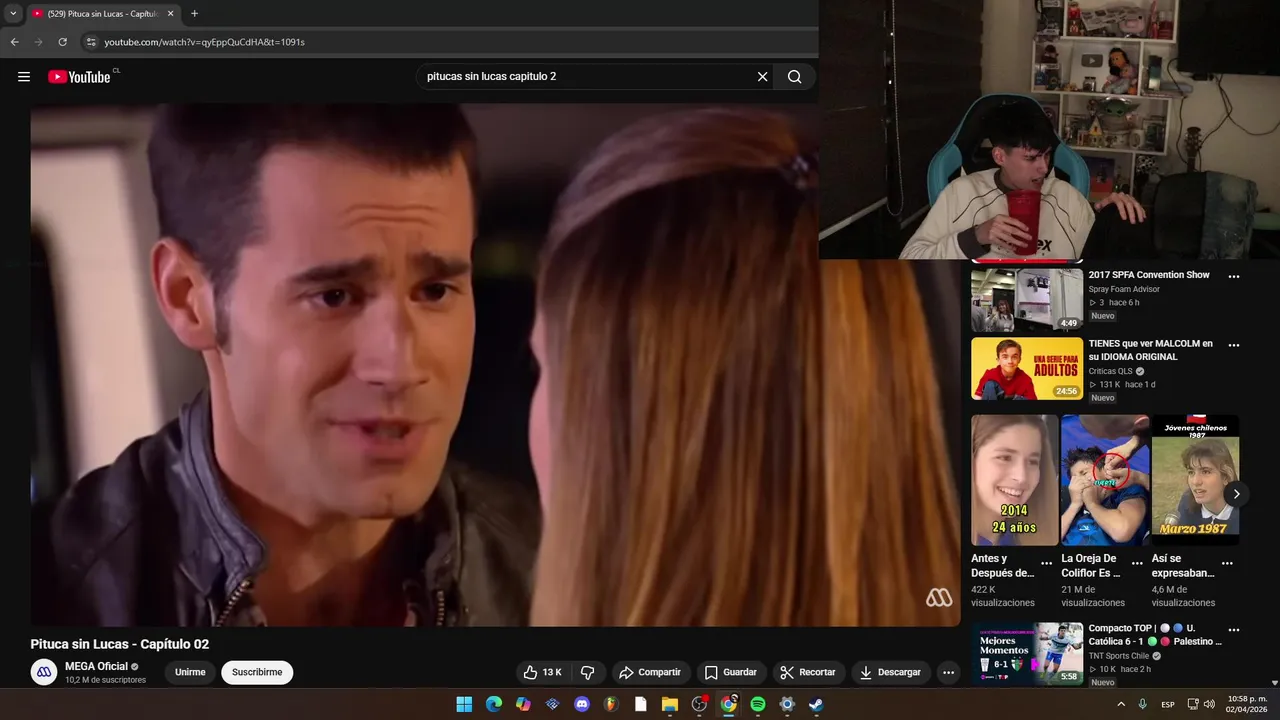
Task: Open File Explorer folder icon in the taskbar
Action: click(670, 704)
